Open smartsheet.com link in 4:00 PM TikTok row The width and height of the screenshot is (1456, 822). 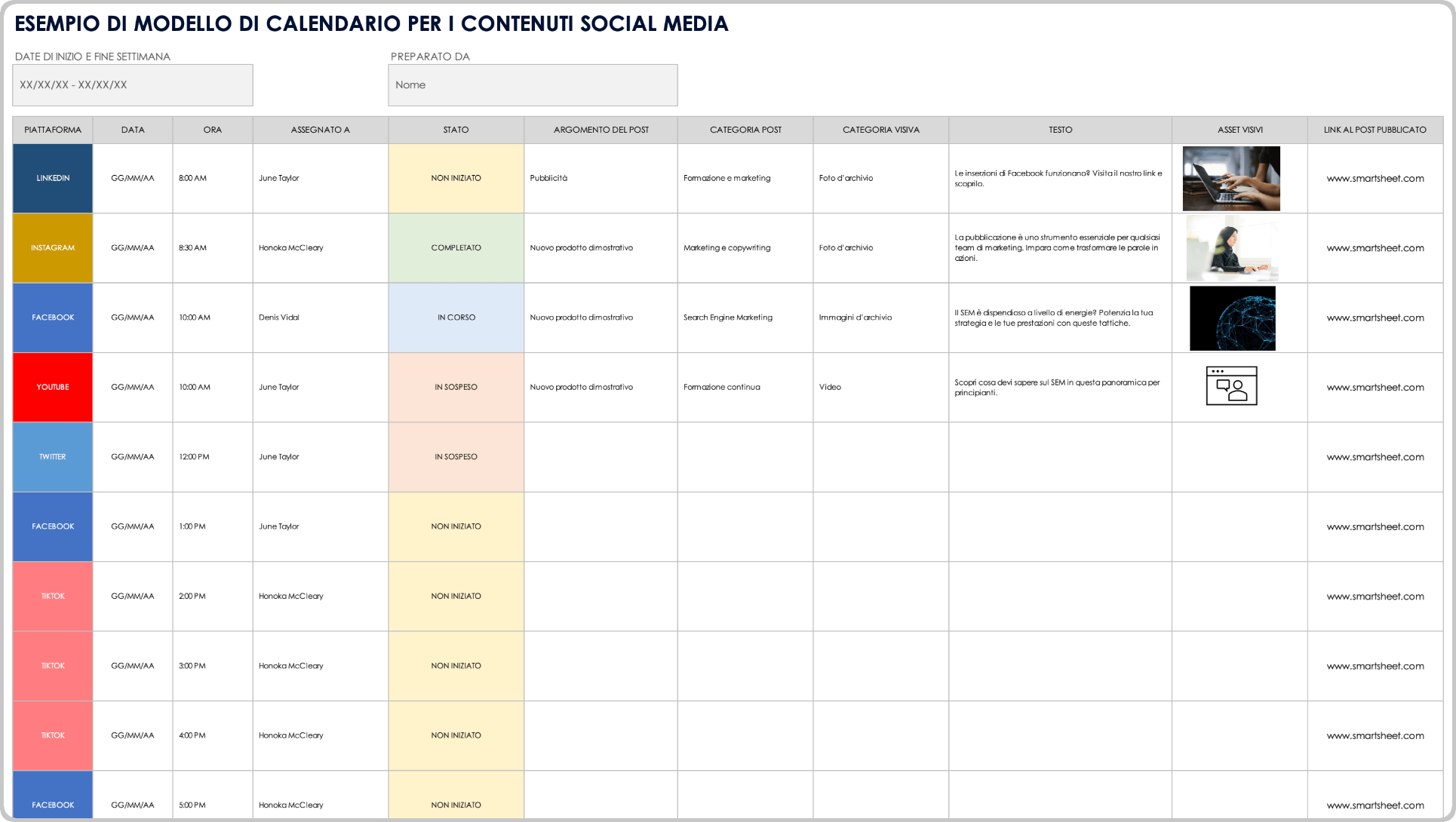(1375, 735)
